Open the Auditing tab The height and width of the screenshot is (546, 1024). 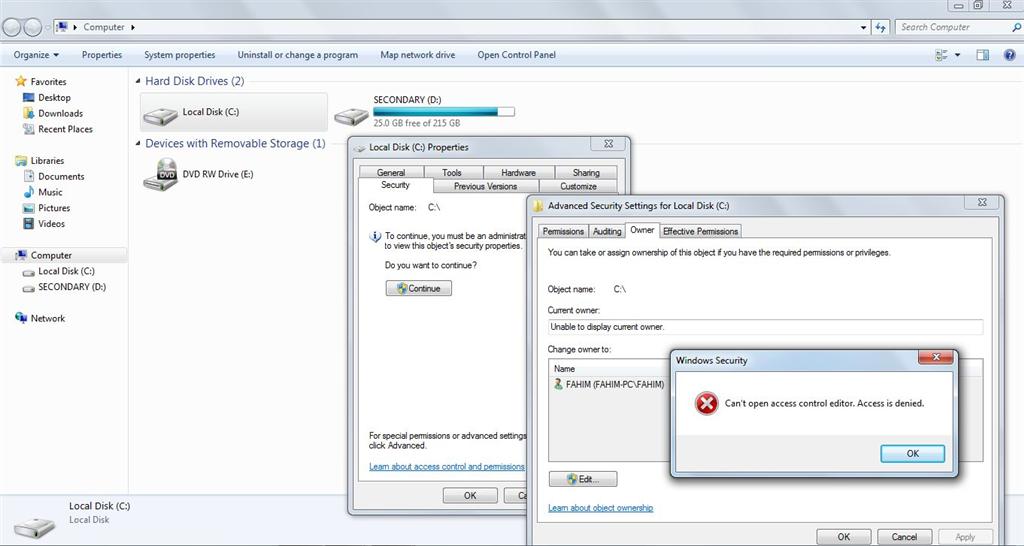tap(607, 231)
